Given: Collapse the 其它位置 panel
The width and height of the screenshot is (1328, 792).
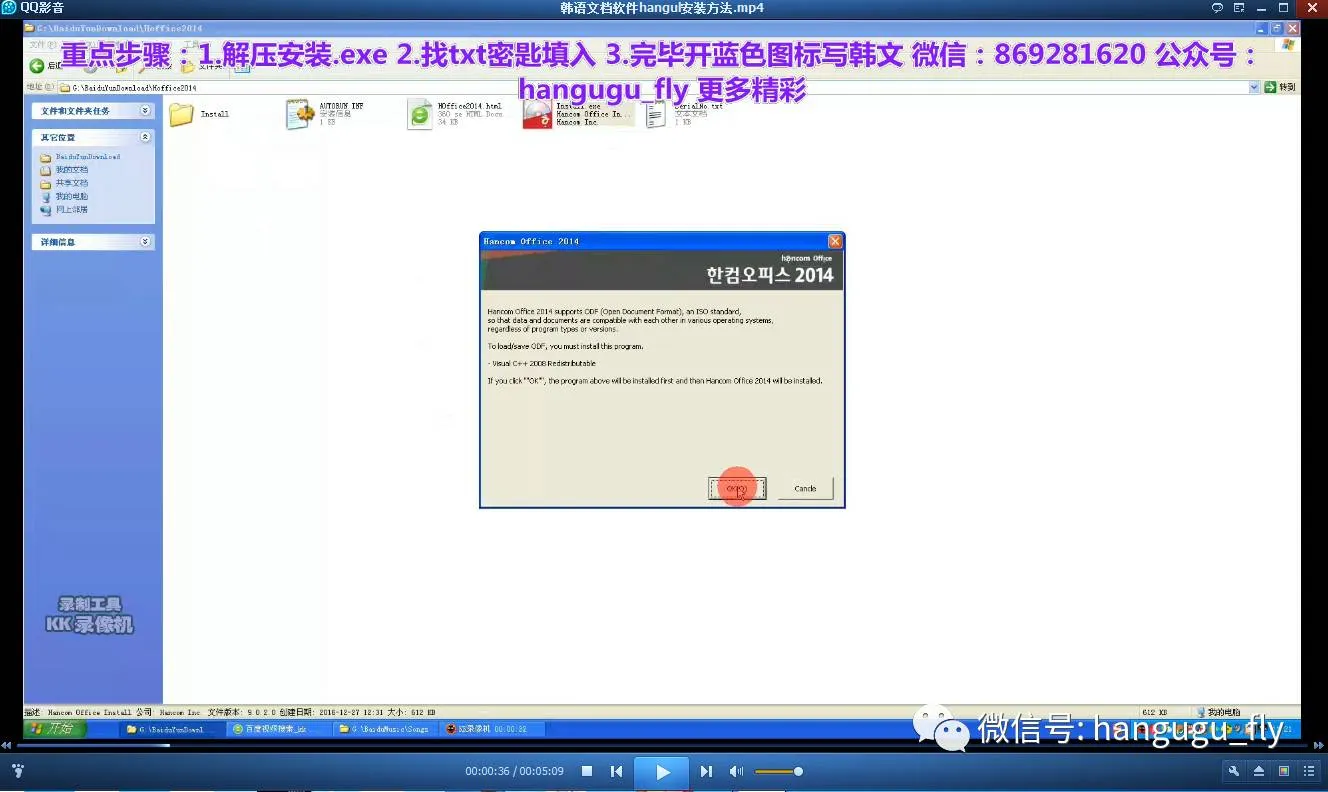Looking at the screenshot, I should pyautogui.click(x=145, y=137).
